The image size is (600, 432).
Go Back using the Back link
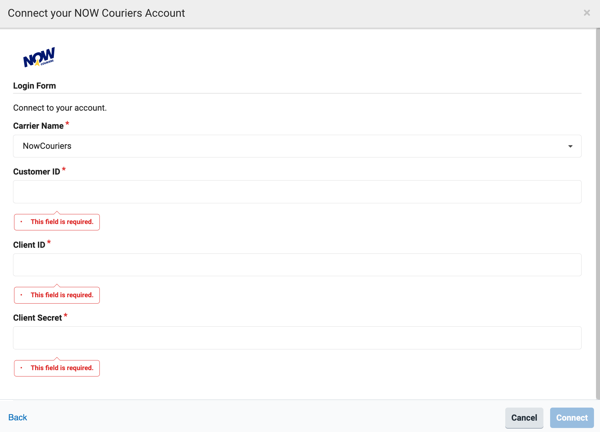pos(18,417)
